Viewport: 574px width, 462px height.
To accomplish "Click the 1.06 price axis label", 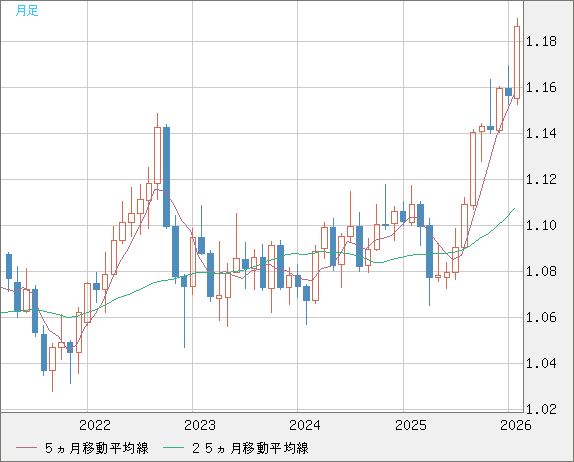I will pos(541,317).
